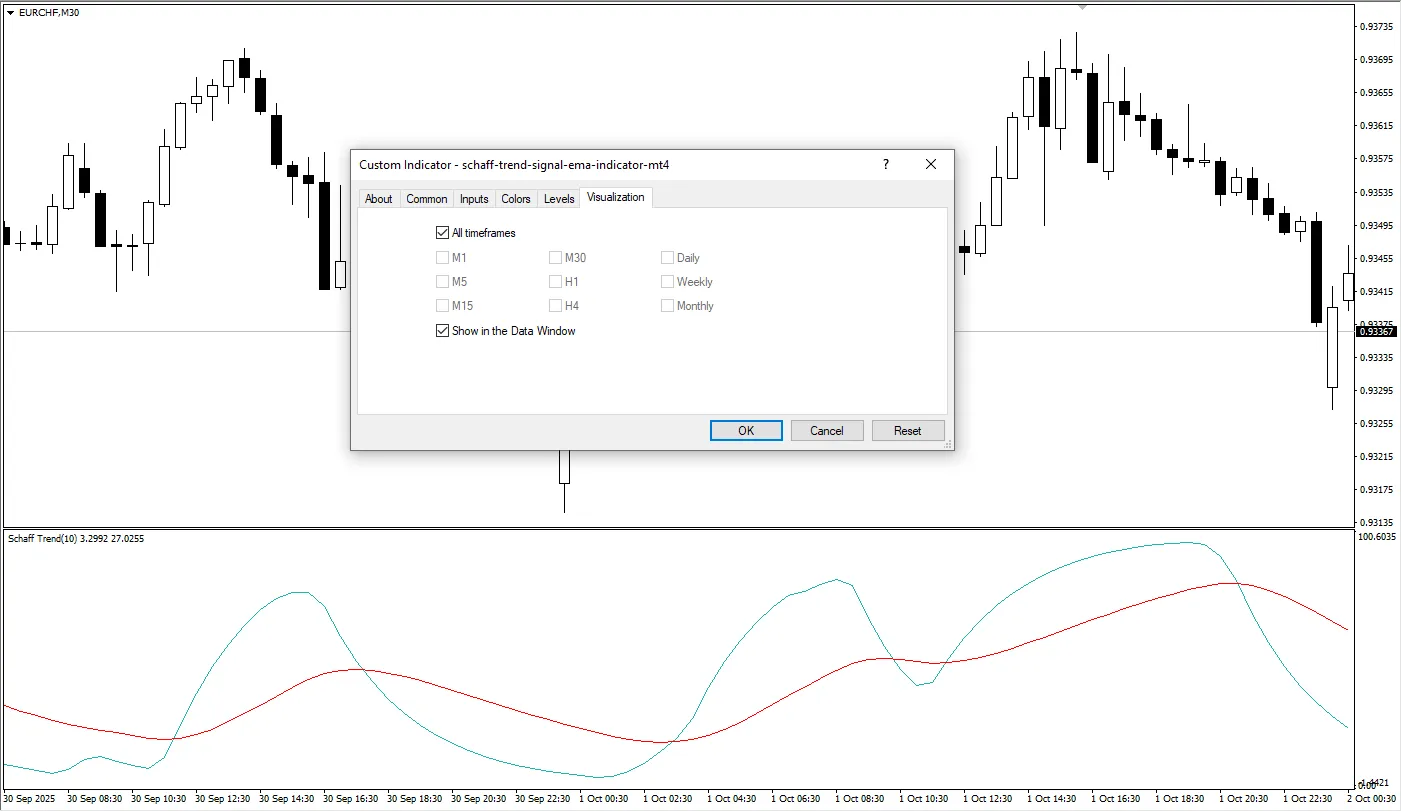This screenshot has height=811, width=1401.
Task: Confirm settings with the OK button
Action: point(745,429)
